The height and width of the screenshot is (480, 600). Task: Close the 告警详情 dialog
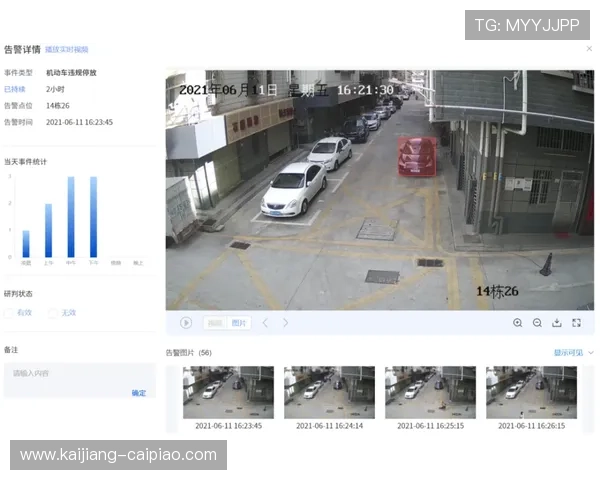(589, 48)
